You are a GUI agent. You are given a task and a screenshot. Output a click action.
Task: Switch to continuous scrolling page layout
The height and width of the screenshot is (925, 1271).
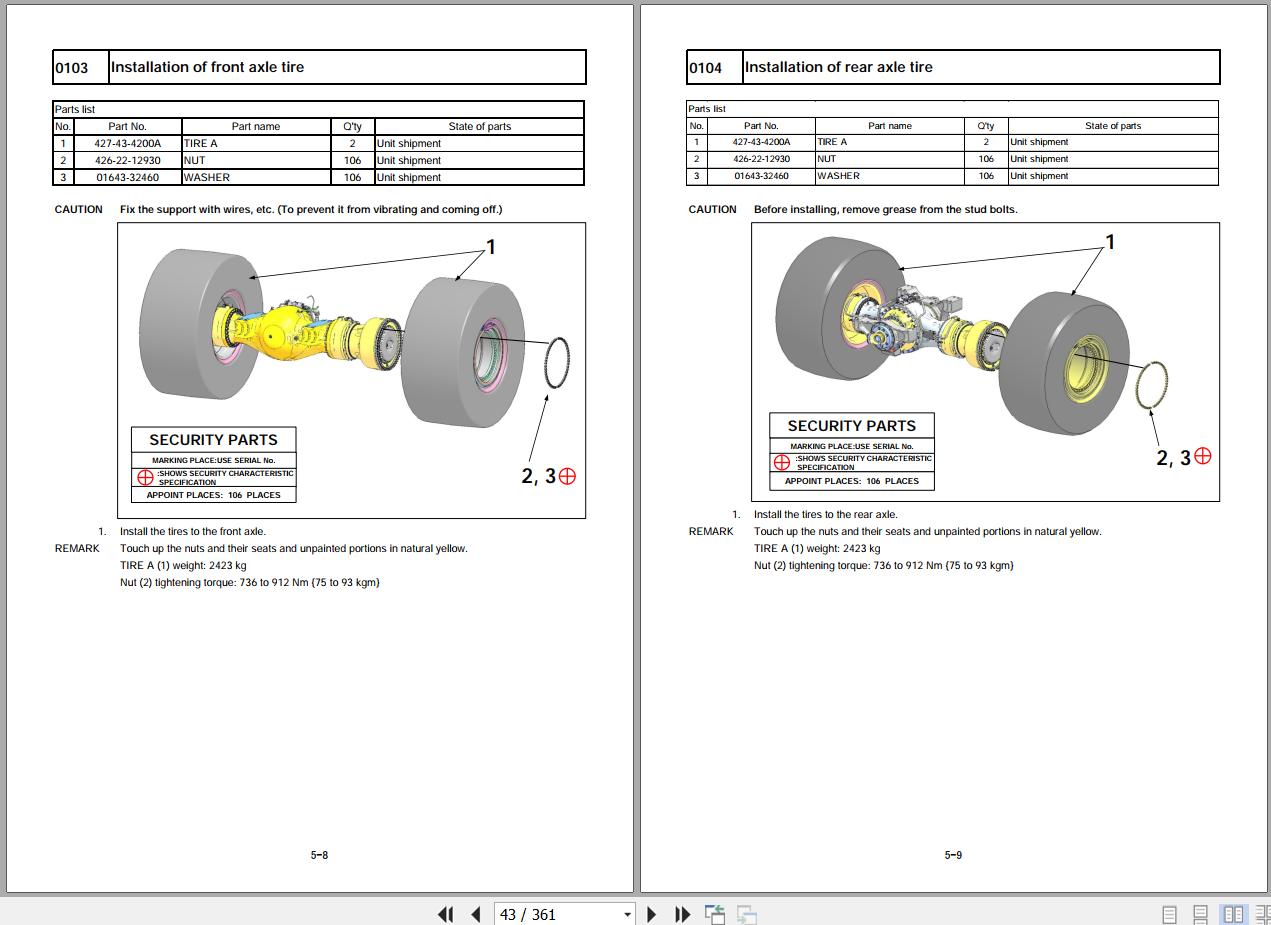tap(1201, 914)
